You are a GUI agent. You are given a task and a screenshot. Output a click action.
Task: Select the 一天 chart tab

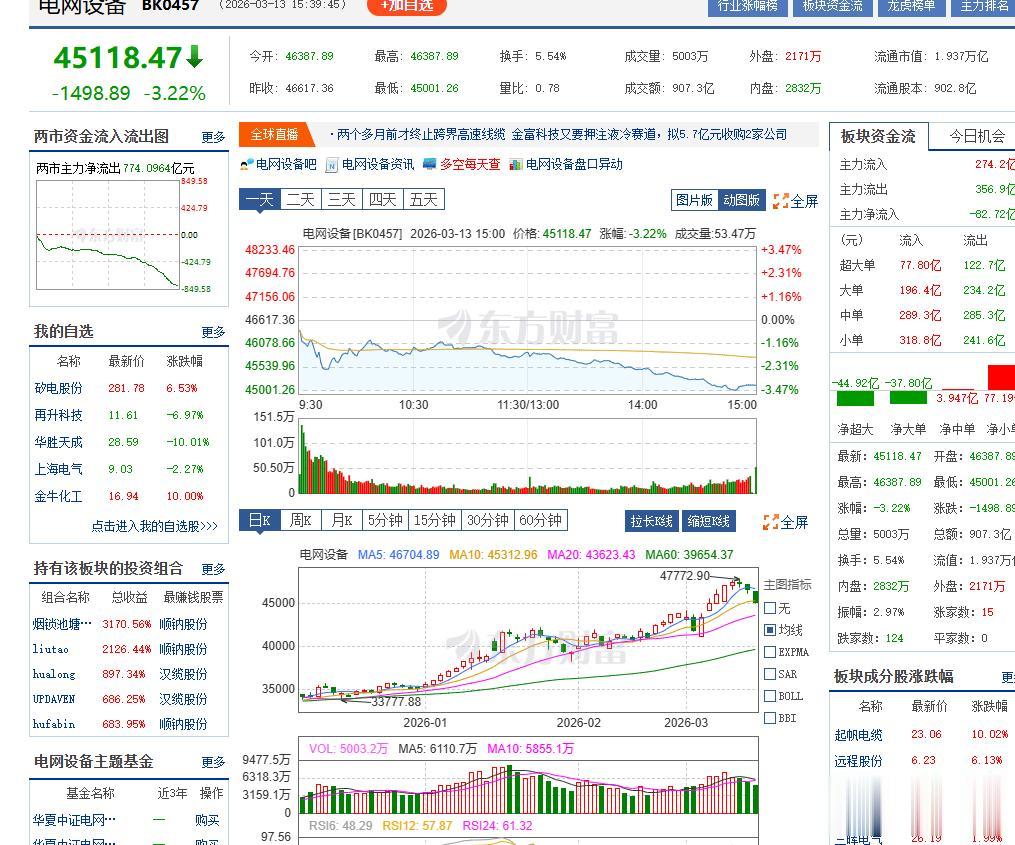click(x=260, y=199)
